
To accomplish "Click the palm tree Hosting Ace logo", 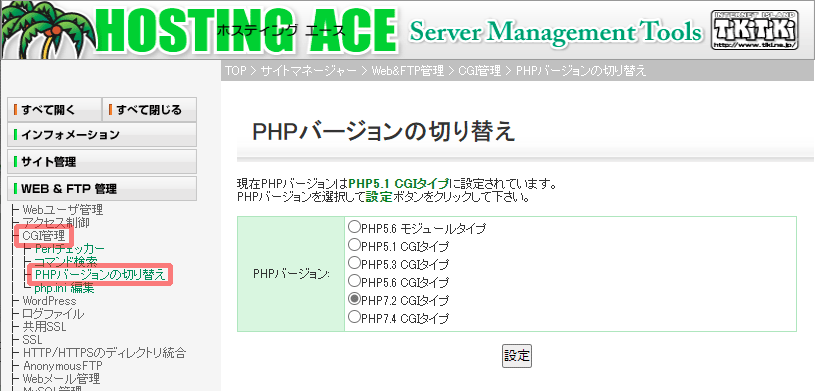I will [x=200, y=29].
